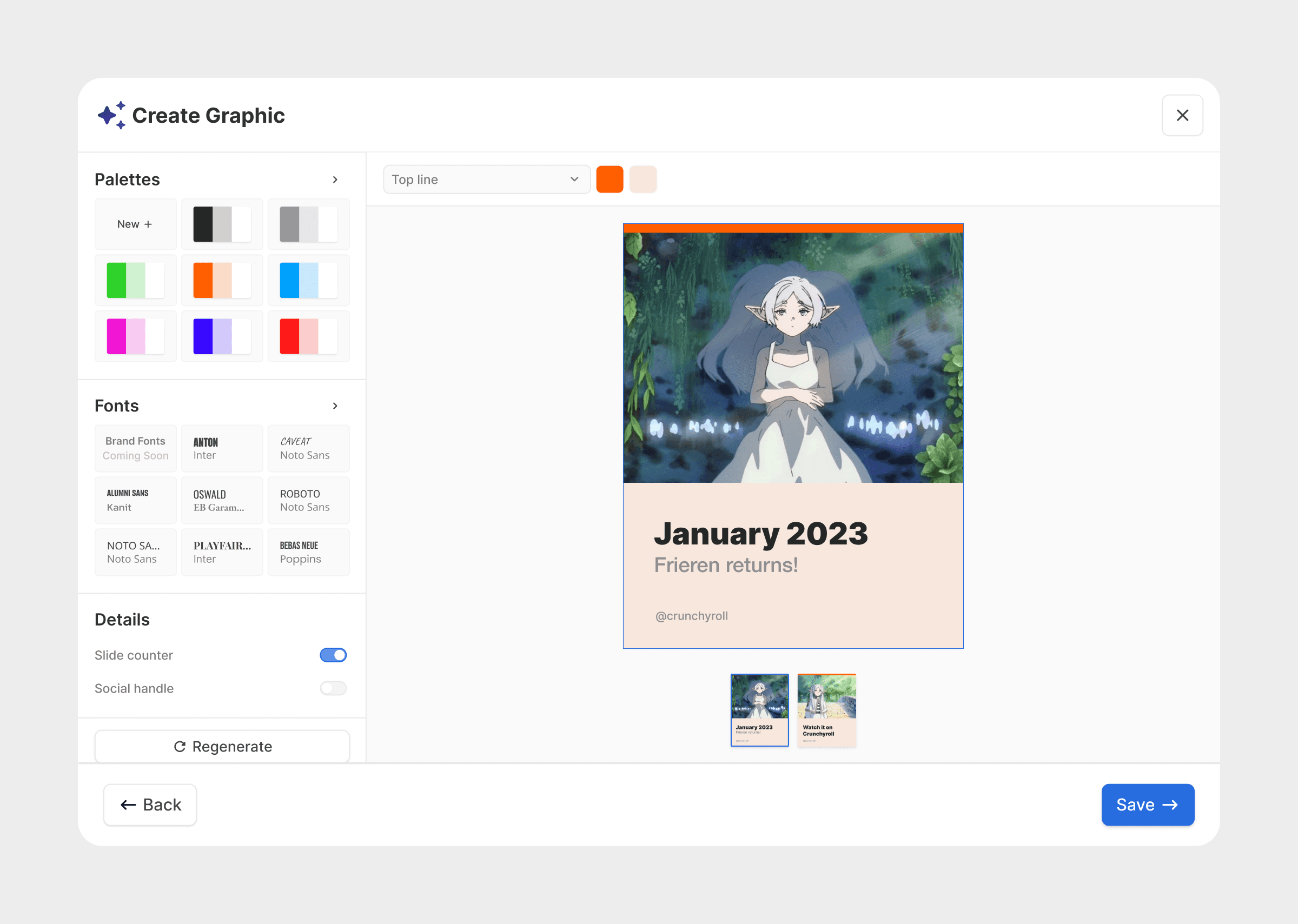The width and height of the screenshot is (1298, 924).
Task: Enable the Social handle toggle
Action: (333, 688)
